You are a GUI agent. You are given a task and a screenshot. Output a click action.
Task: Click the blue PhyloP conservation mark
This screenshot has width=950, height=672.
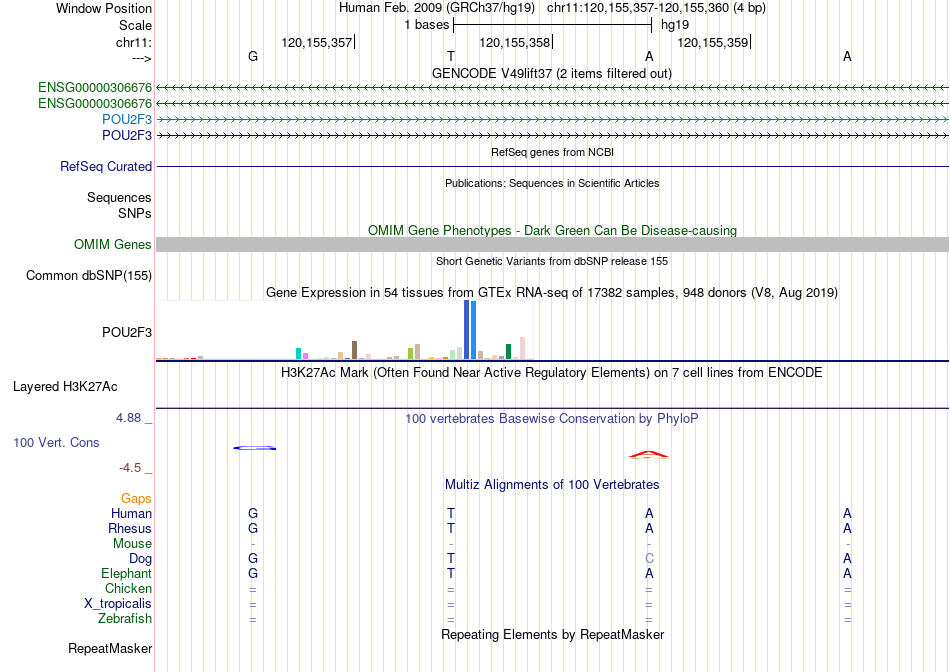[254, 448]
